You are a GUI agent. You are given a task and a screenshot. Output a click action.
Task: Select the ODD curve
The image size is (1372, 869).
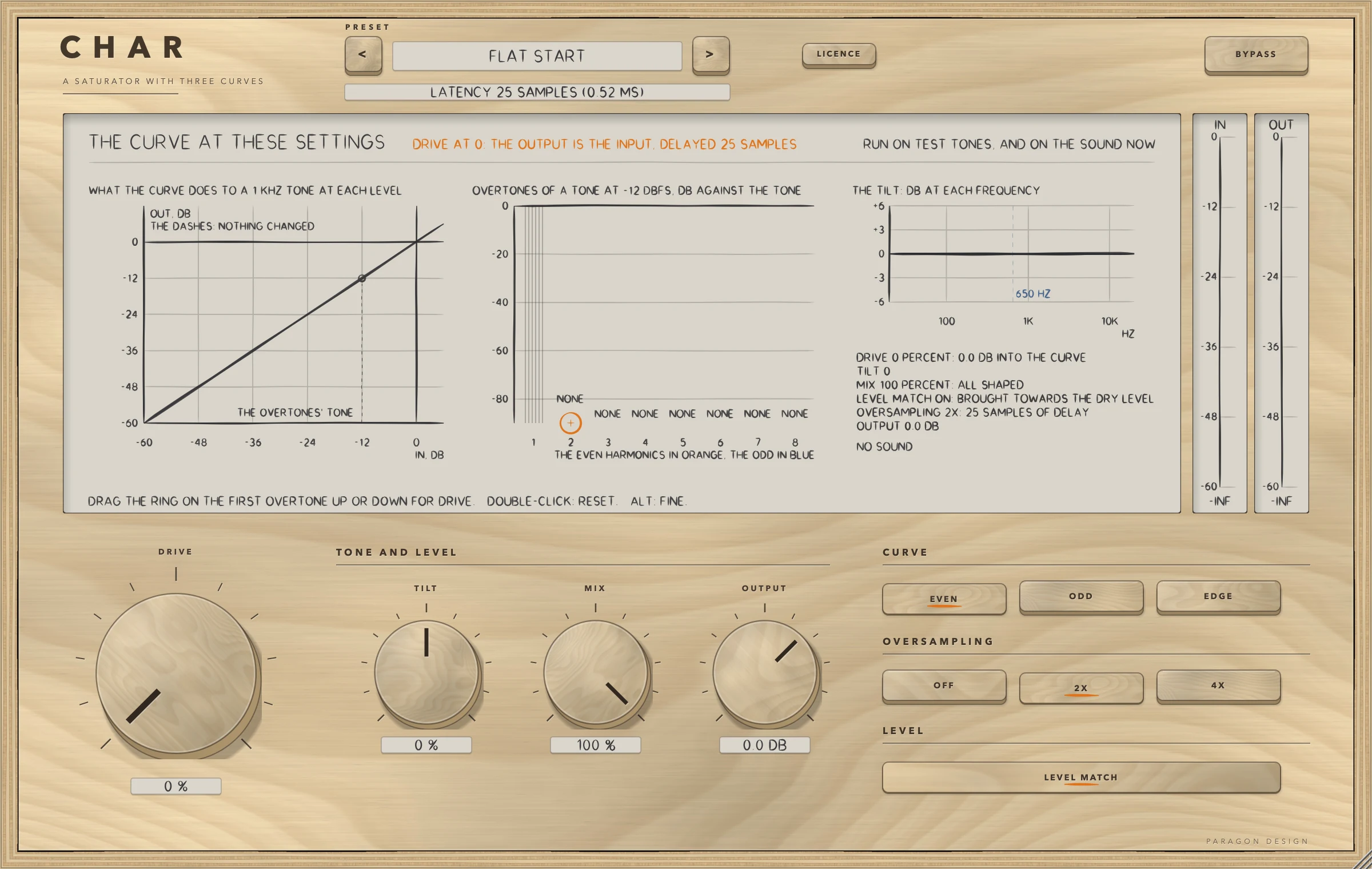coord(1081,597)
